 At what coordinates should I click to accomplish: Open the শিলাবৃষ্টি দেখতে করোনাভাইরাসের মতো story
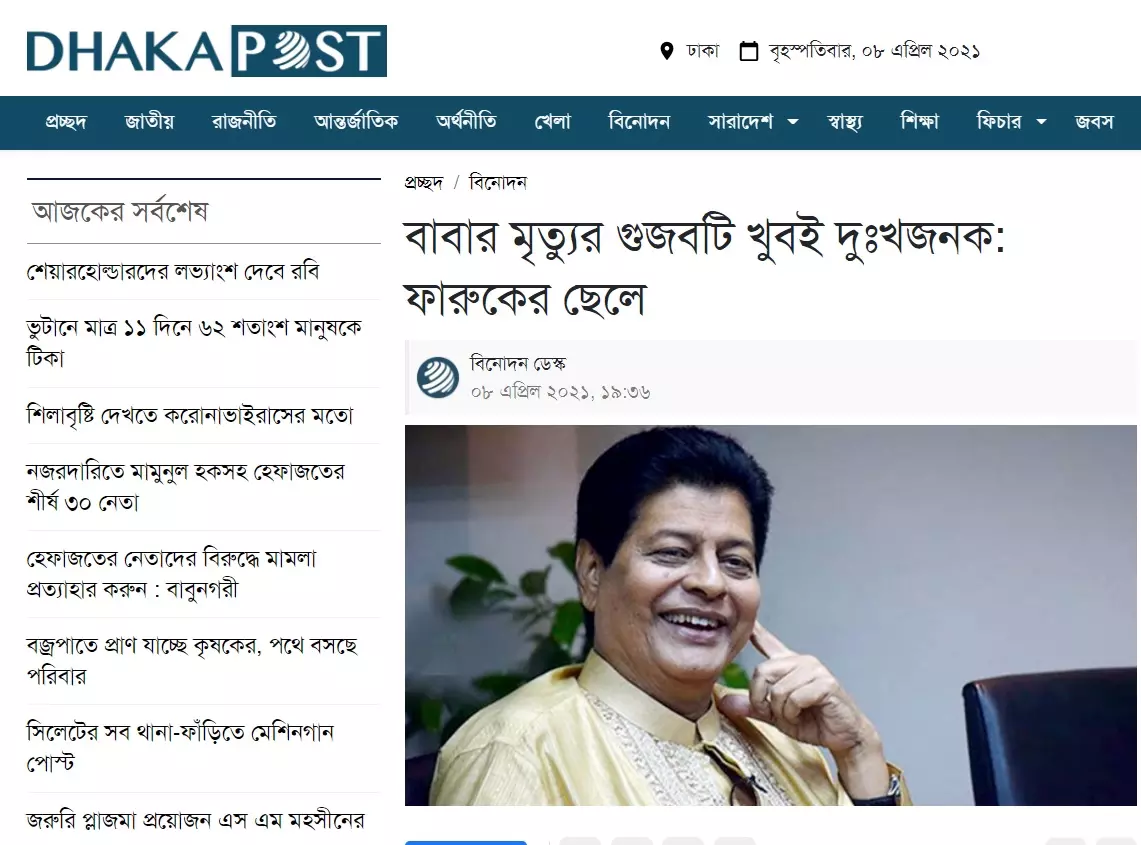190,415
